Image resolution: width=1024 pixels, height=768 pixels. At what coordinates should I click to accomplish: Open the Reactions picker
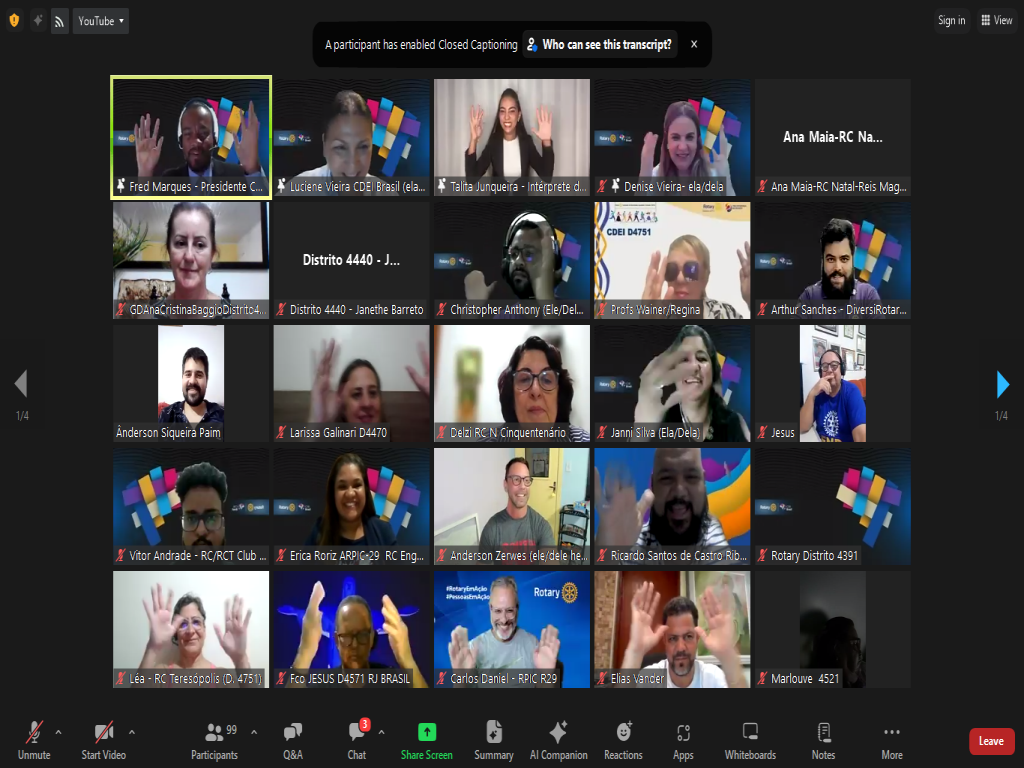(623, 740)
